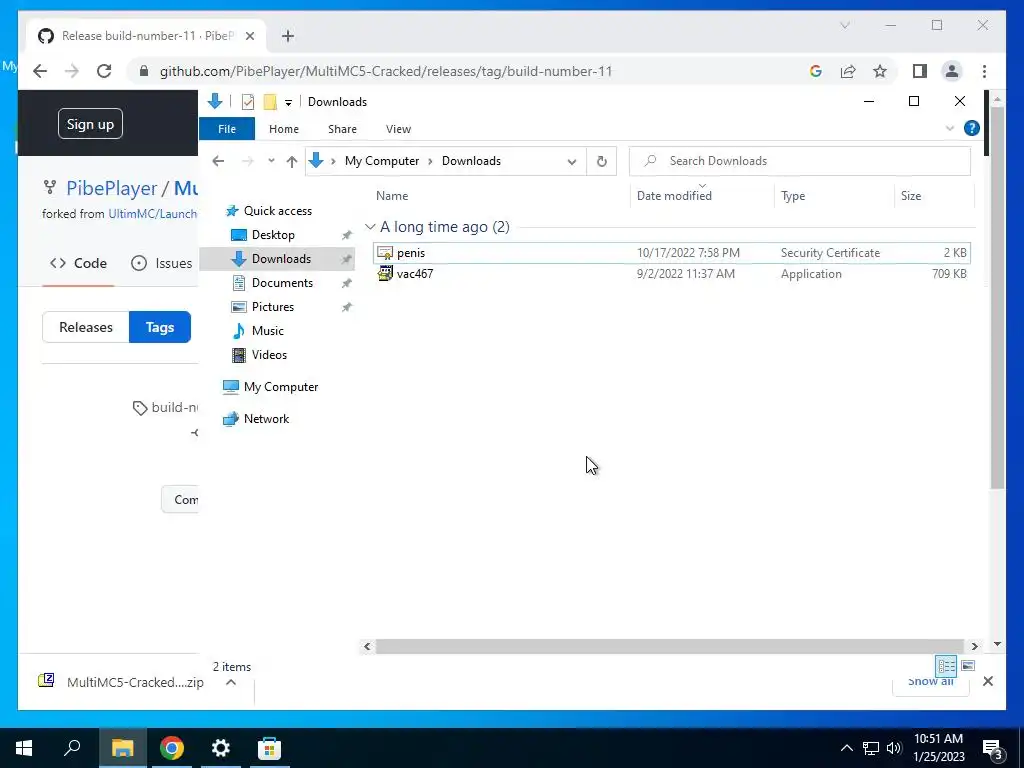Expand the address bar history dropdown

pyautogui.click(x=571, y=161)
